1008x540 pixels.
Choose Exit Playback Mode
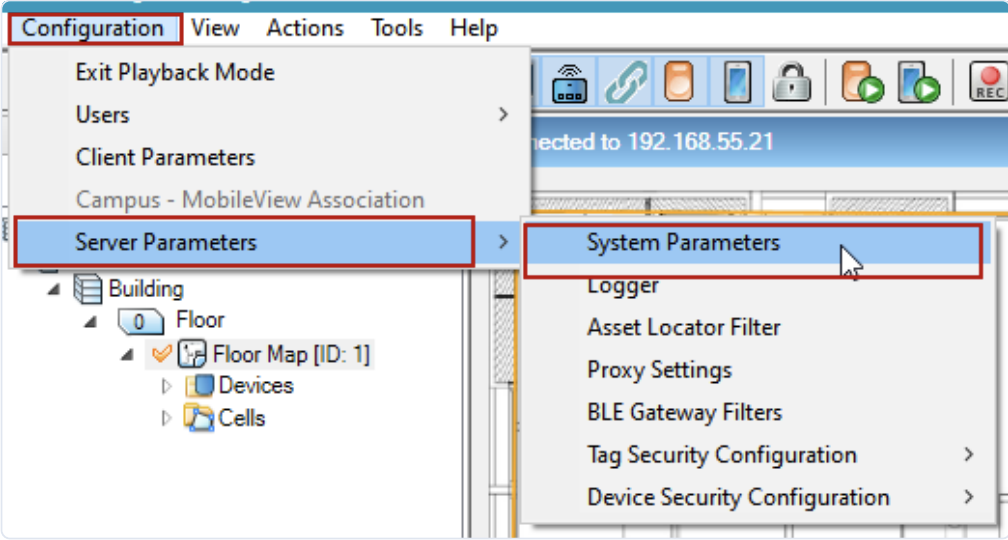[x=175, y=73]
